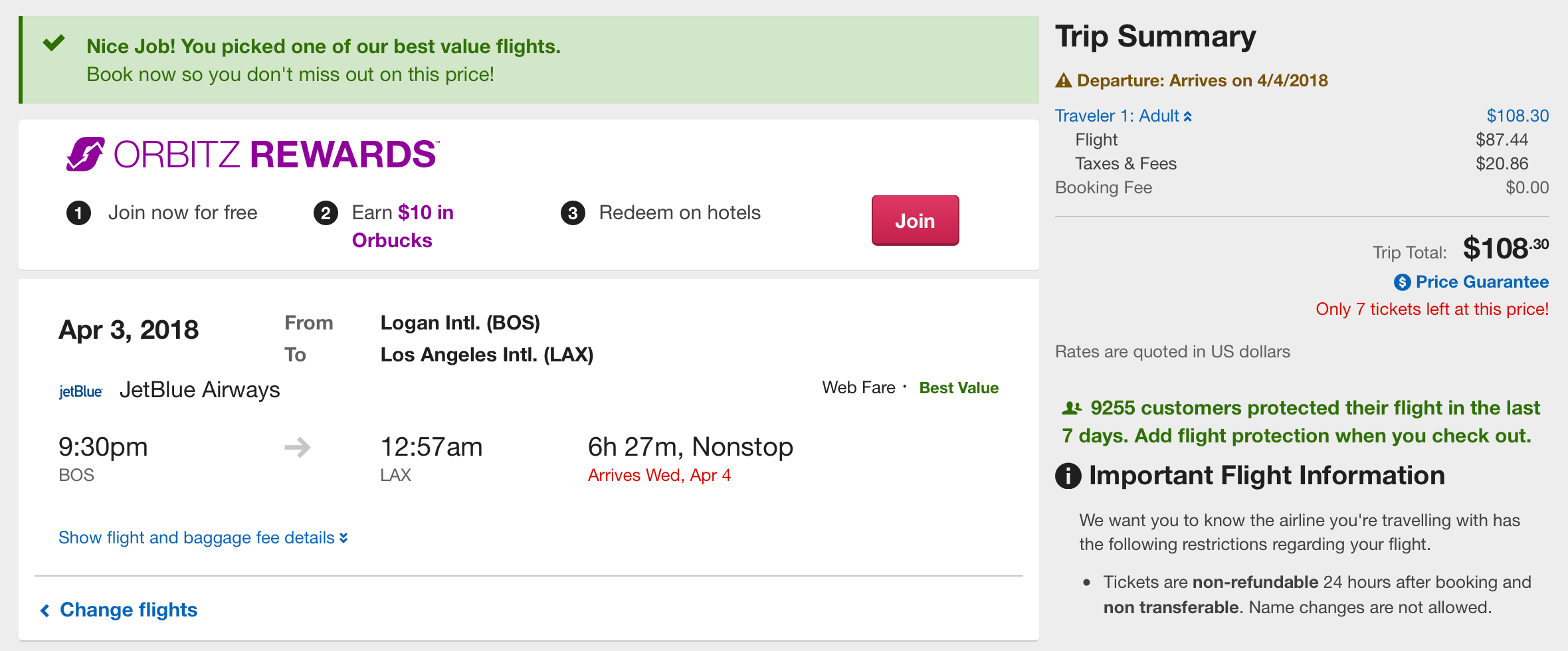This screenshot has width=1568, height=651.
Task: Click the green checkmark icon in banner
Action: click(54, 44)
